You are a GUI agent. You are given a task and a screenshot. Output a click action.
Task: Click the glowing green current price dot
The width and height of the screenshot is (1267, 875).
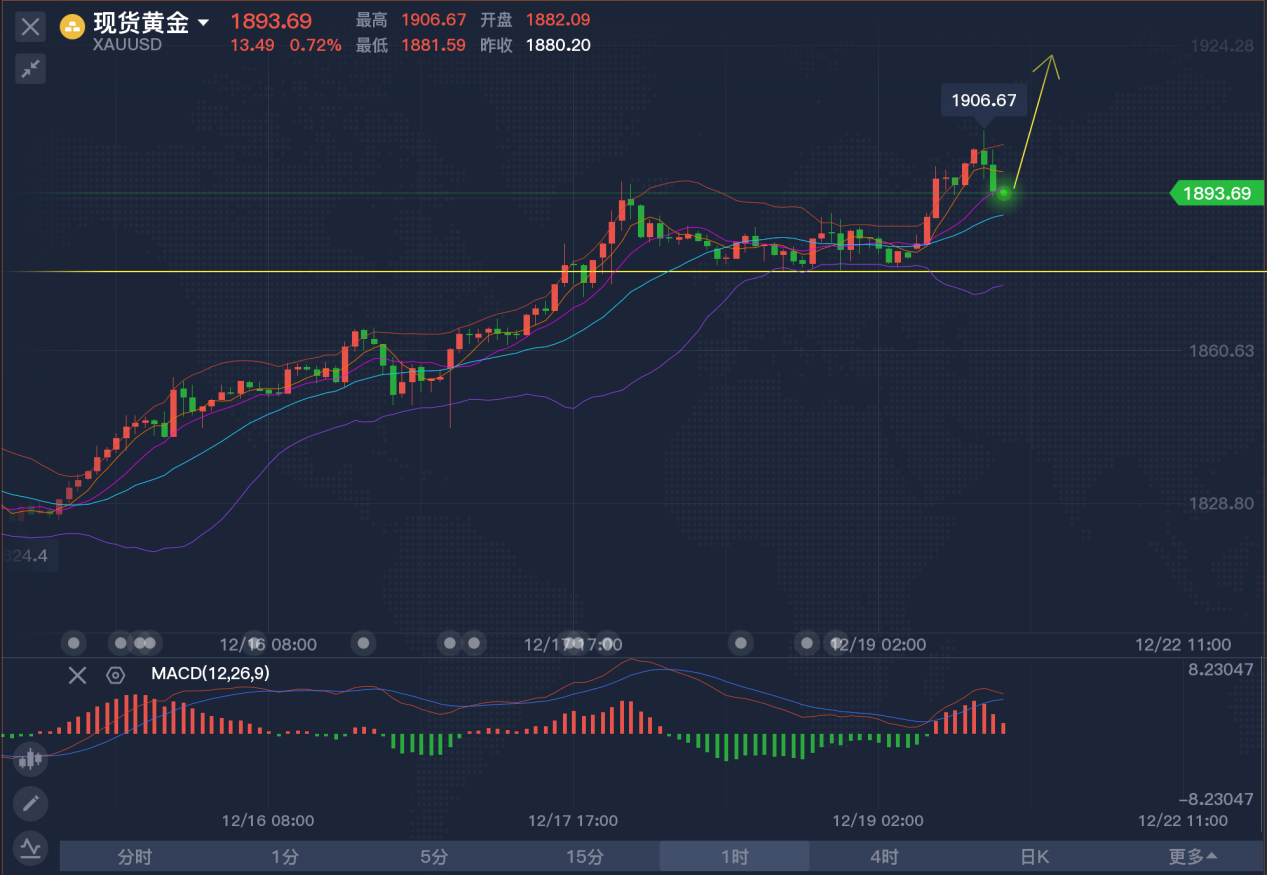[x=1004, y=192]
